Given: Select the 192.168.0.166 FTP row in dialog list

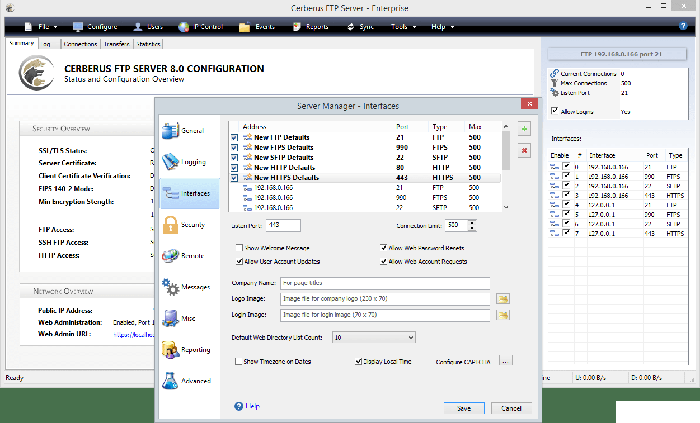Looking at the screenshot, I should pyautogui.click(x=365, y=188).
